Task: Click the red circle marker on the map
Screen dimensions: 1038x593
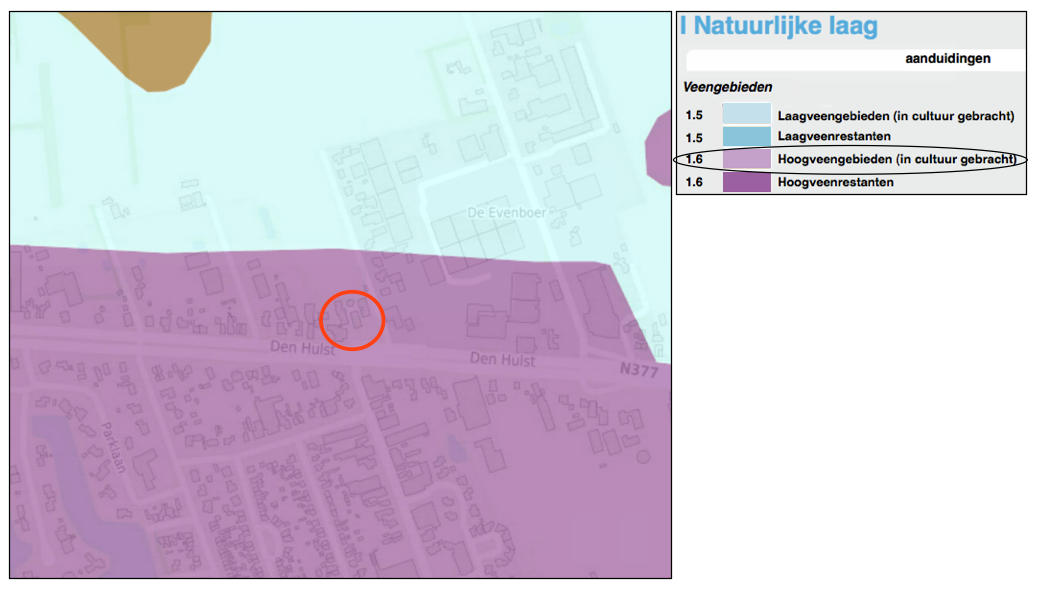Action: (352, 320)
